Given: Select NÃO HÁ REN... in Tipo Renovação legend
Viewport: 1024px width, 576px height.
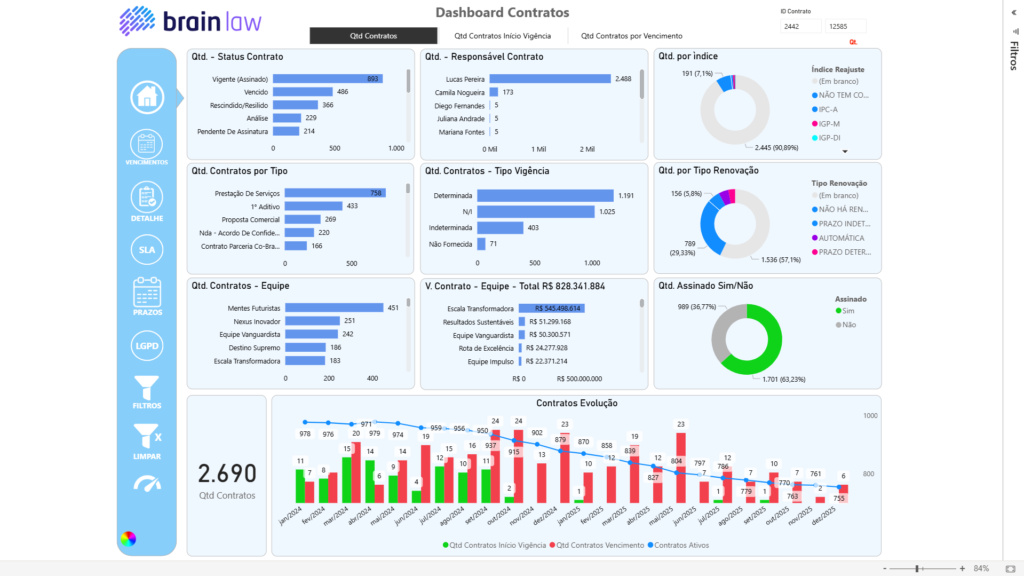Looking at the screenshot, I should point(840,210).
